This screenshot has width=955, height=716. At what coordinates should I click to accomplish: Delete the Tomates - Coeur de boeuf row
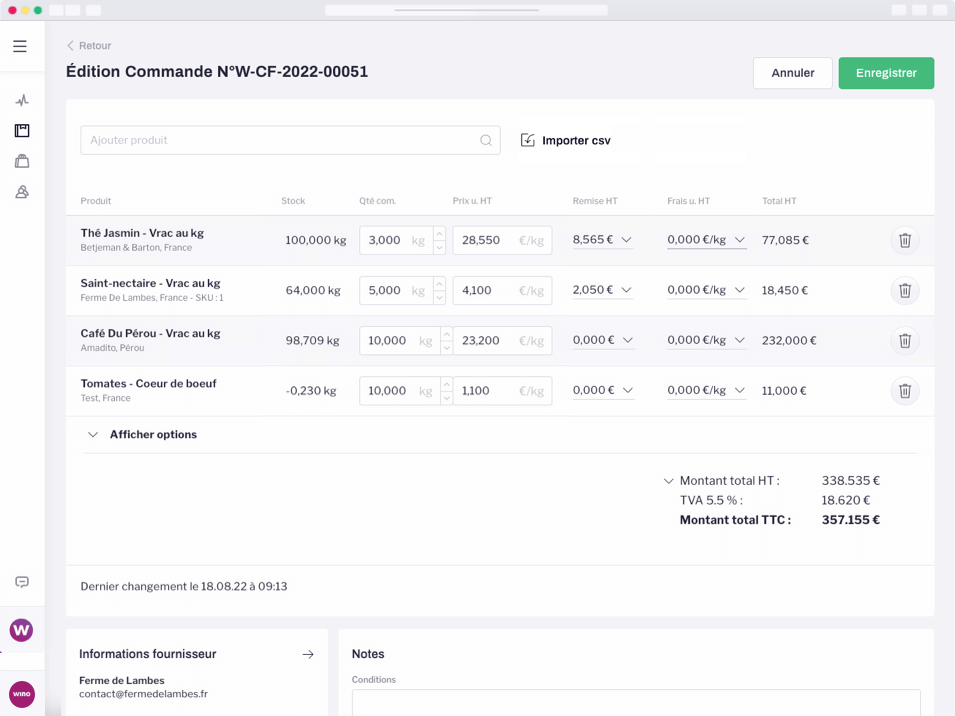[x=905, y=391]
